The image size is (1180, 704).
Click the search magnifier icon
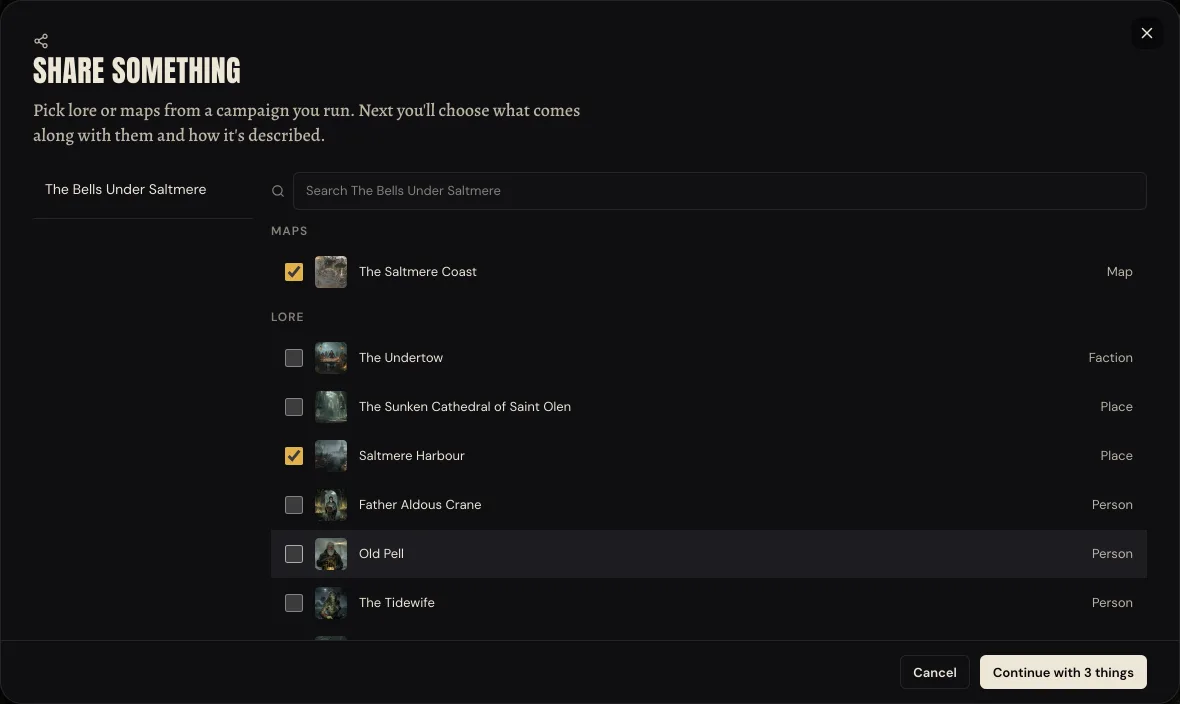(x=278, y=191)
